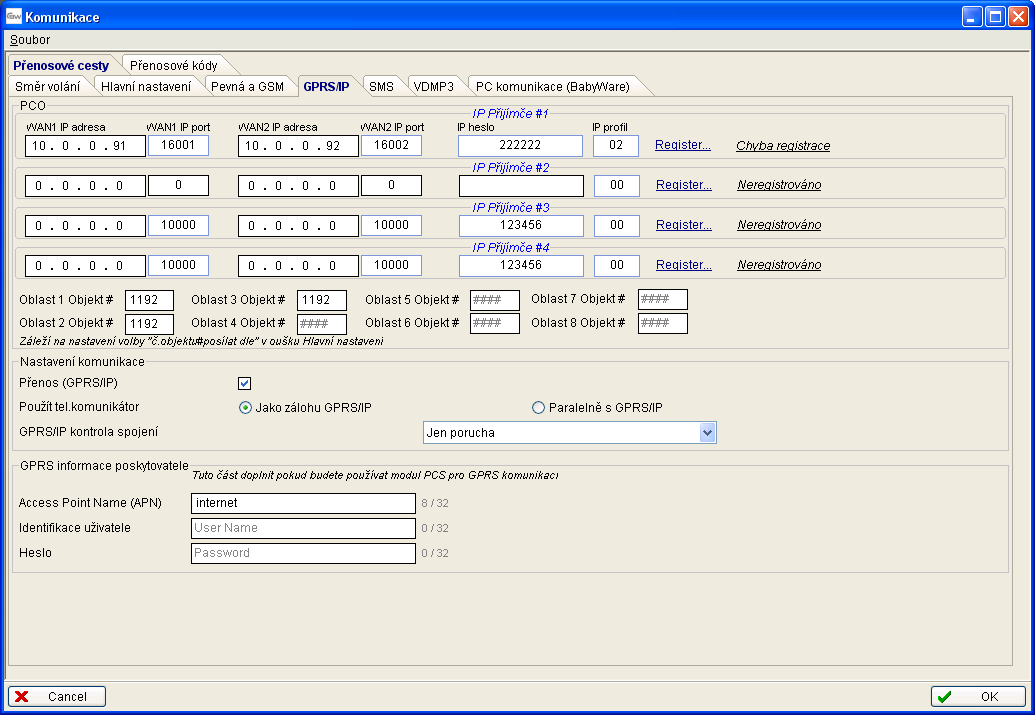Click WAN1 IP address field of receiver #3
Image resolution: width=1035 pixels, height=715 pixels.
[x=85, y=226]
